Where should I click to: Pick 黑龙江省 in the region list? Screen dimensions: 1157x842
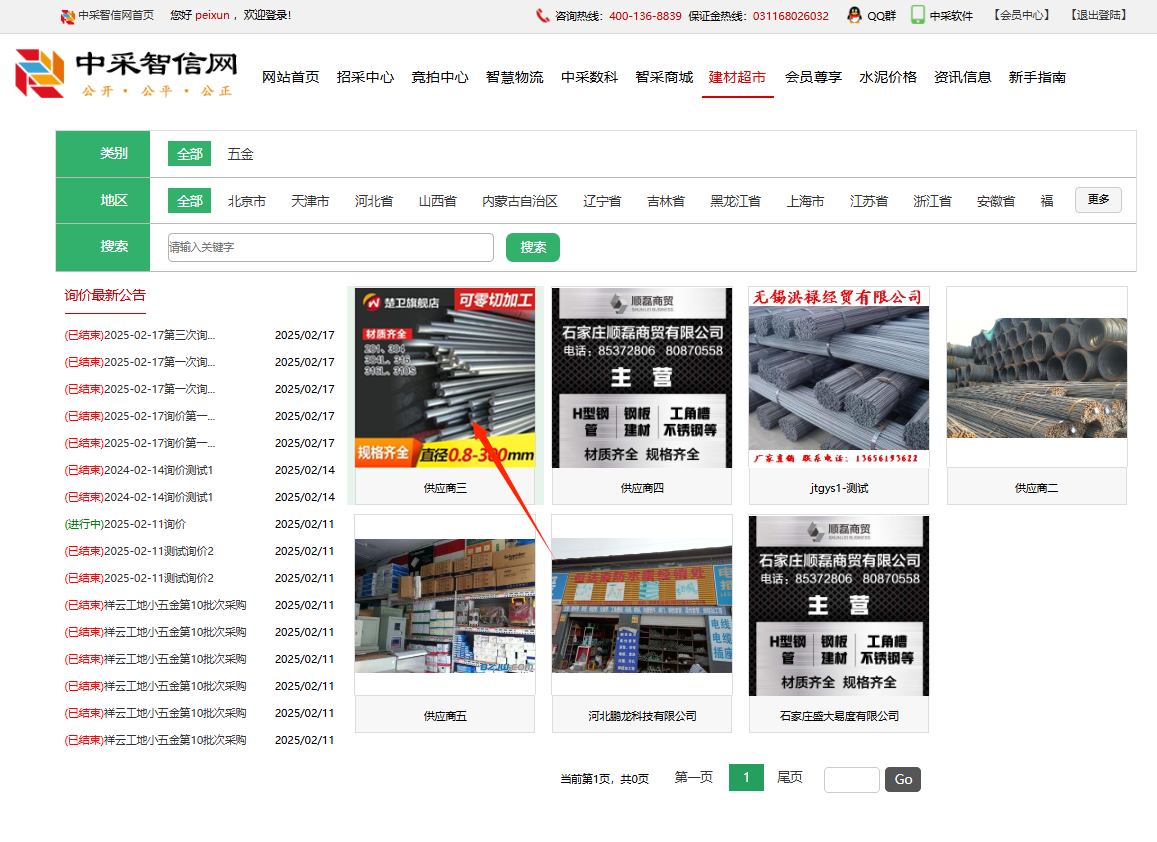point(735,201)
